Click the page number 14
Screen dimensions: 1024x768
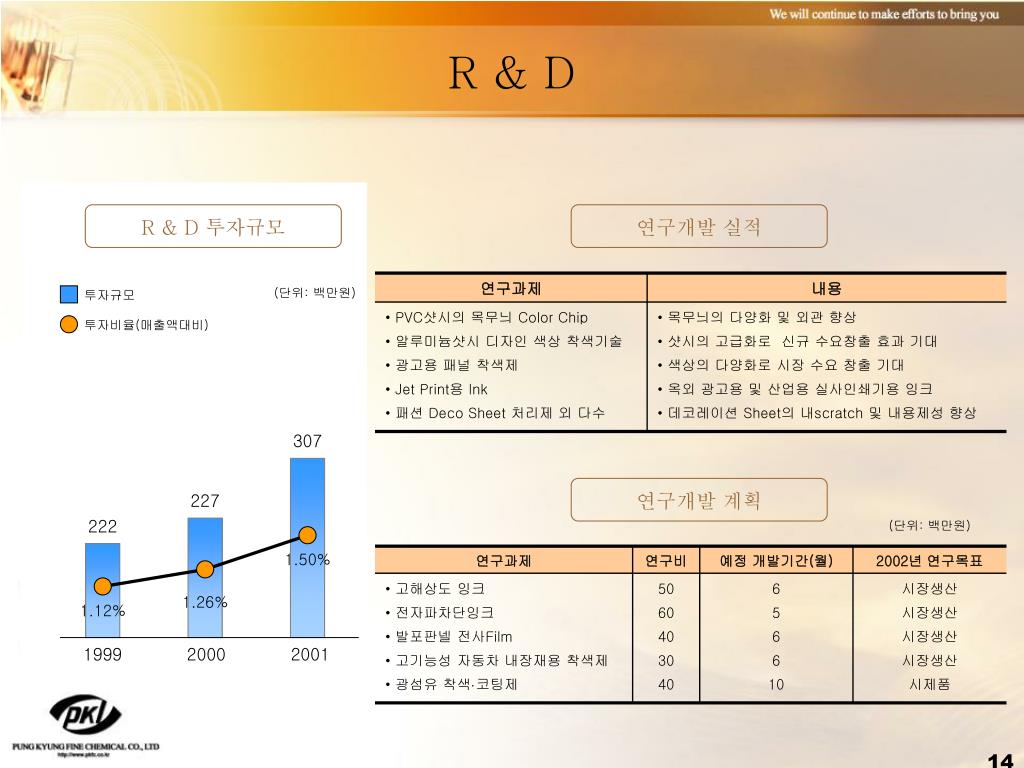[1000, 760]
